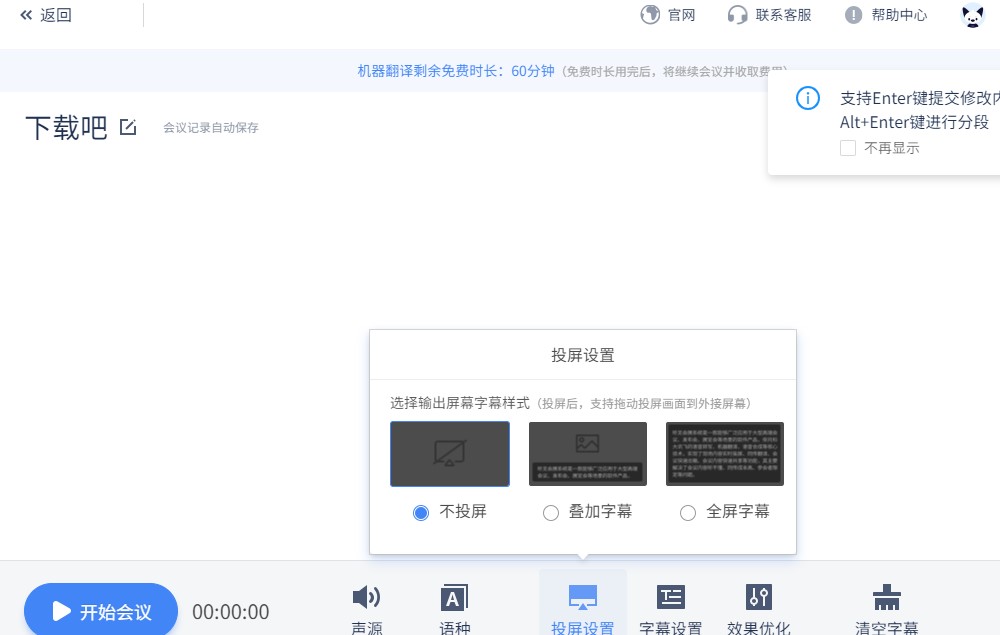The image size is (1000, 635).
Task: Click the 投屏设置 panel title
Action: 583,355
